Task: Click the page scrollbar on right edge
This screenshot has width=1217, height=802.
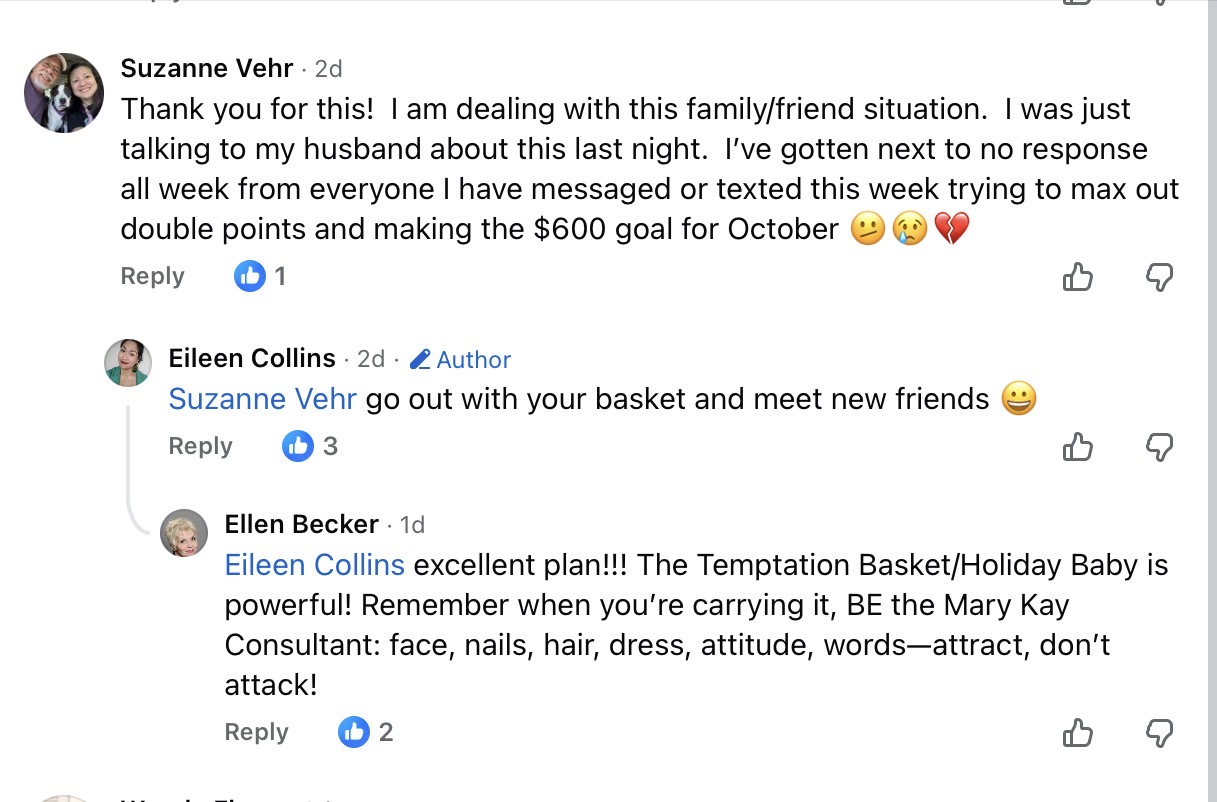Action: pos(1211,400)
